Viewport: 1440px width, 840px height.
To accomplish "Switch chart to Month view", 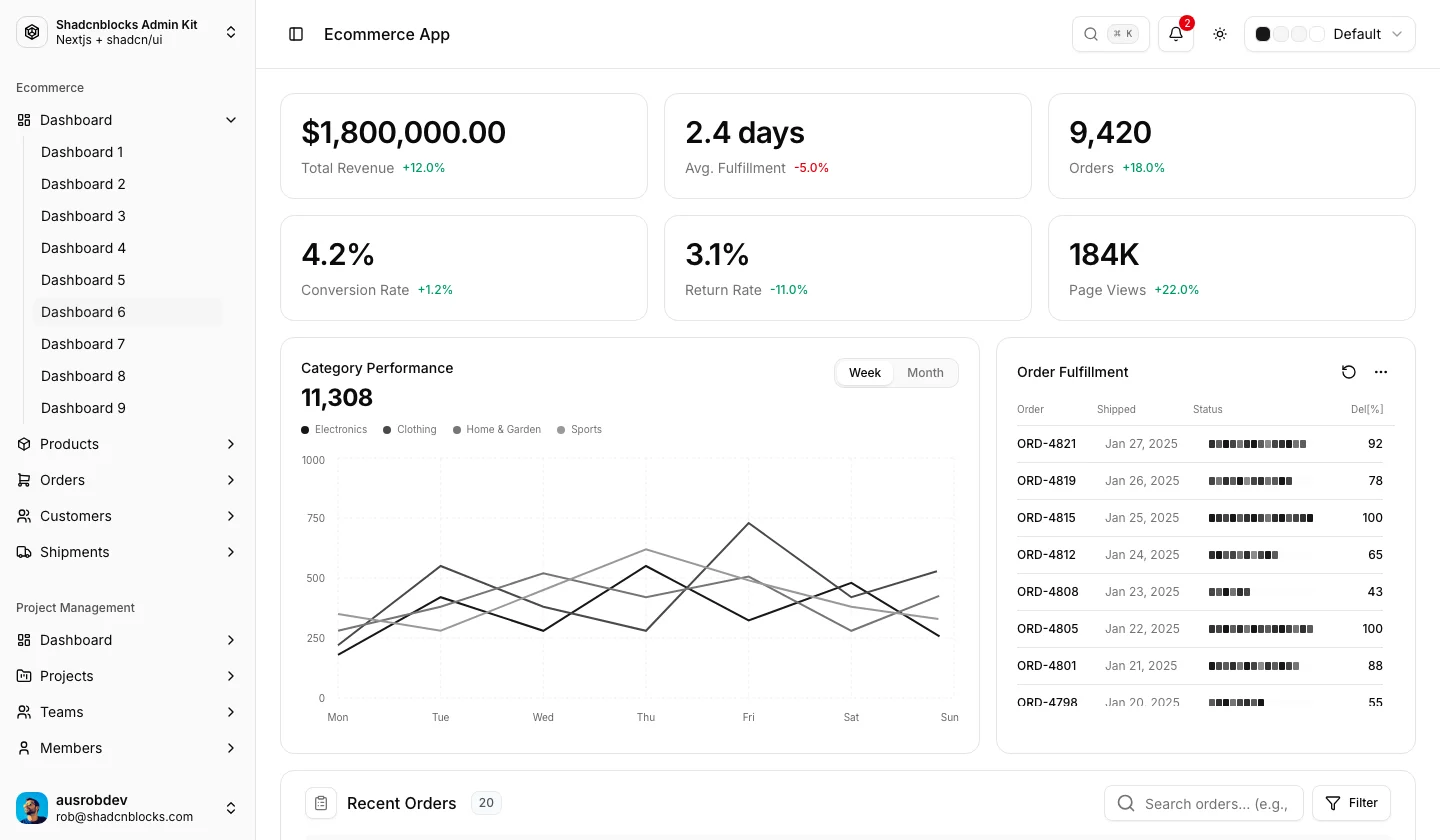I will 925,373.
